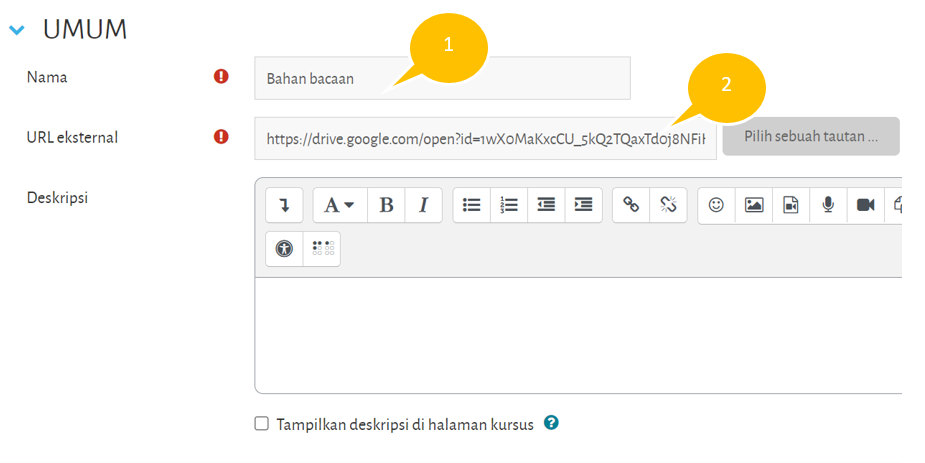Screen dimensions: 925x463
Task: Click the indent button
Action: pyautogui.click(x=583, y=205)
